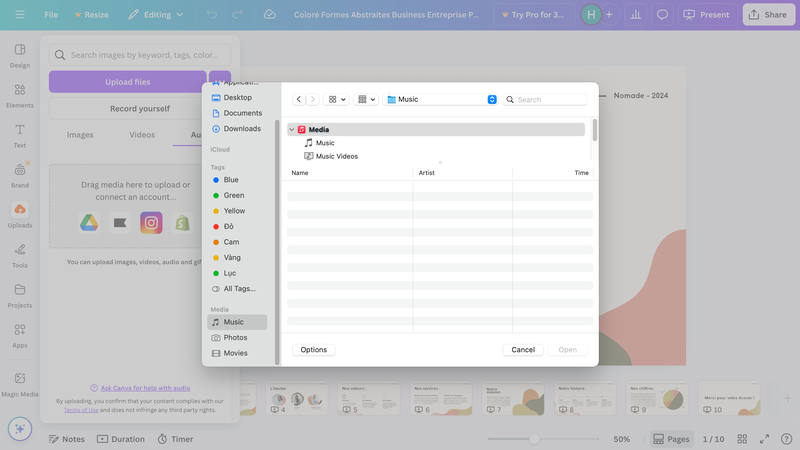Image resolution: width=800 pixels, height=450 pixels.
Task: Open the File menu
Action: click(51, 14)
